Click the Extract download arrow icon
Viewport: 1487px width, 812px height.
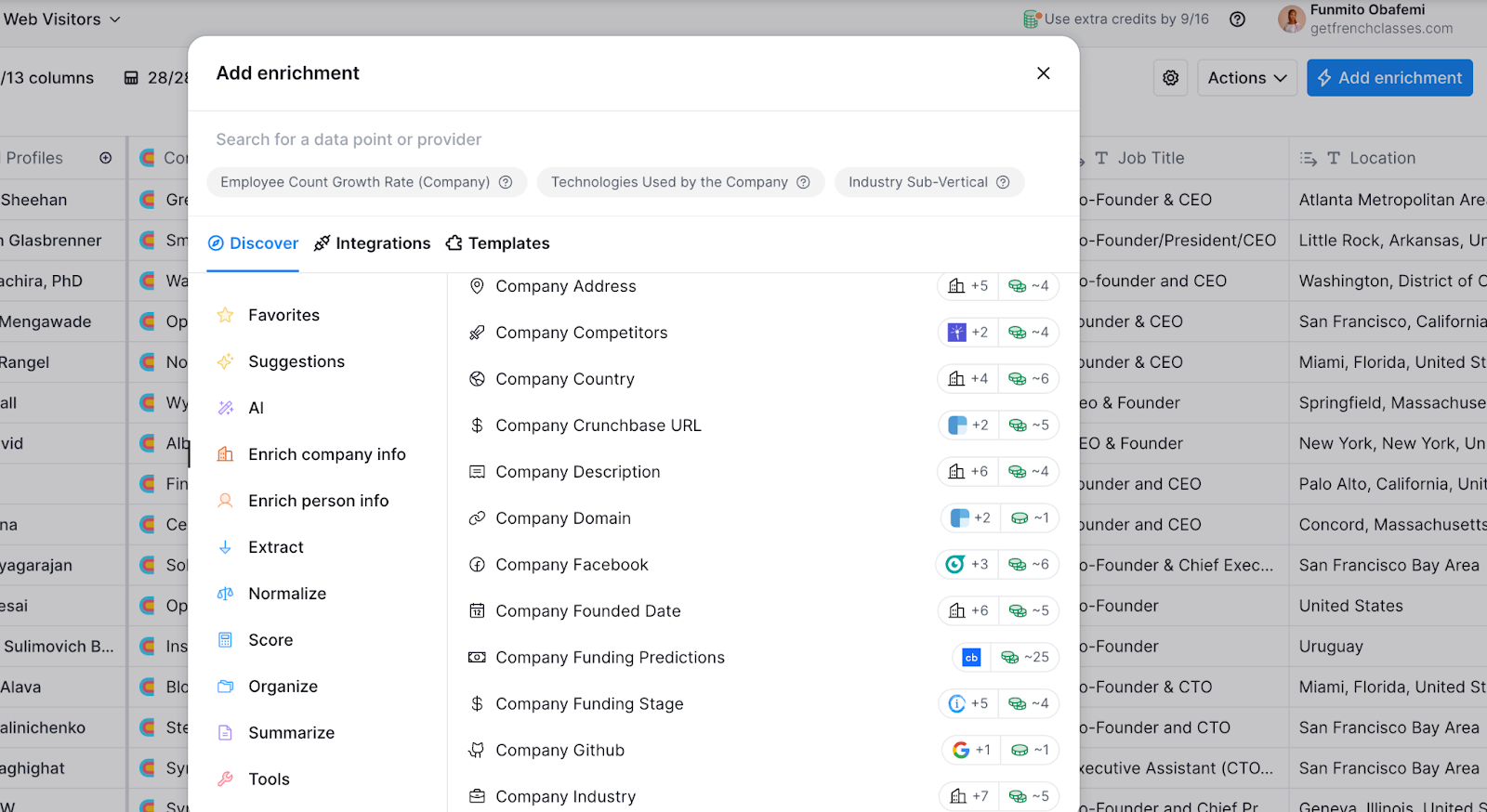[x=225, y=547]
